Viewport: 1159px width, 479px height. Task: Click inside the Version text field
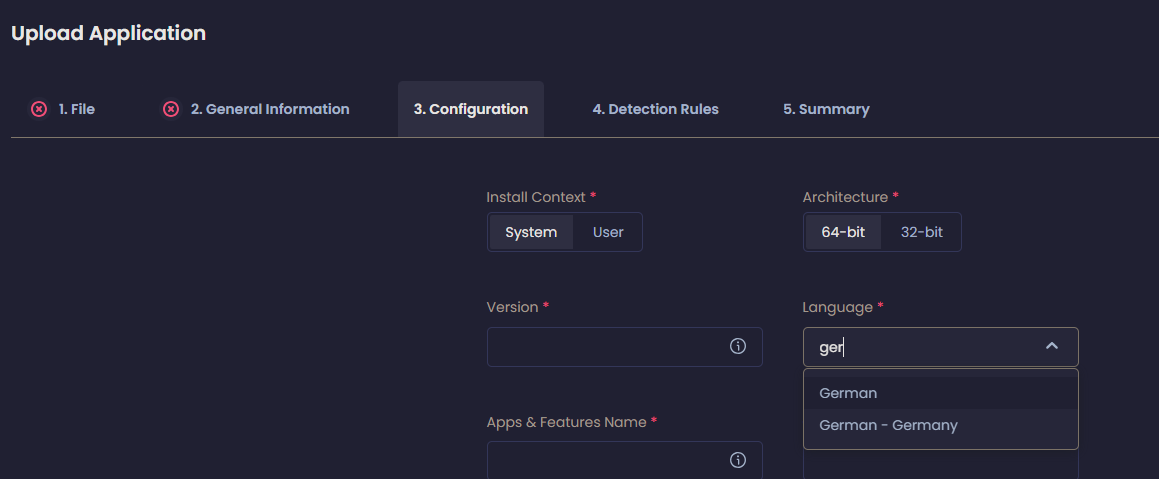(x=605, y=346)
